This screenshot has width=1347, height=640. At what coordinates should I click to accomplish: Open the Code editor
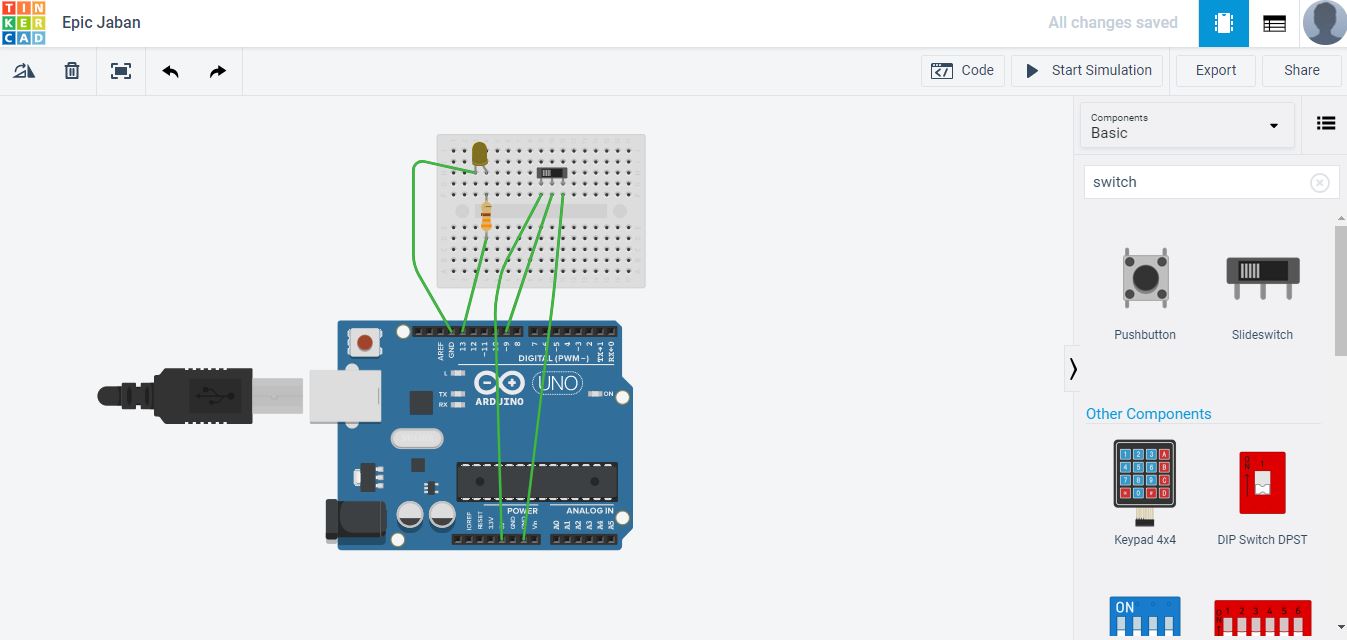click(x=963, y=71)
